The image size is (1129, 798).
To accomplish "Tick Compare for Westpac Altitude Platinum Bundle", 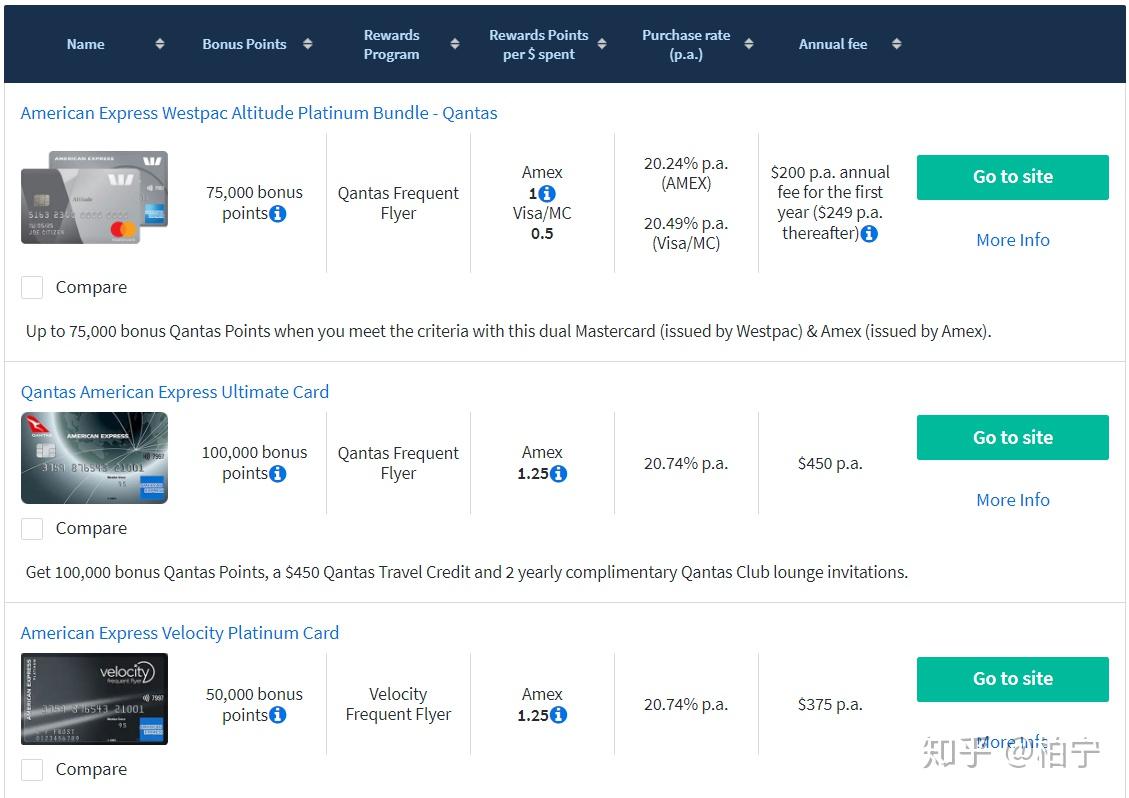I will coord(32,287).
